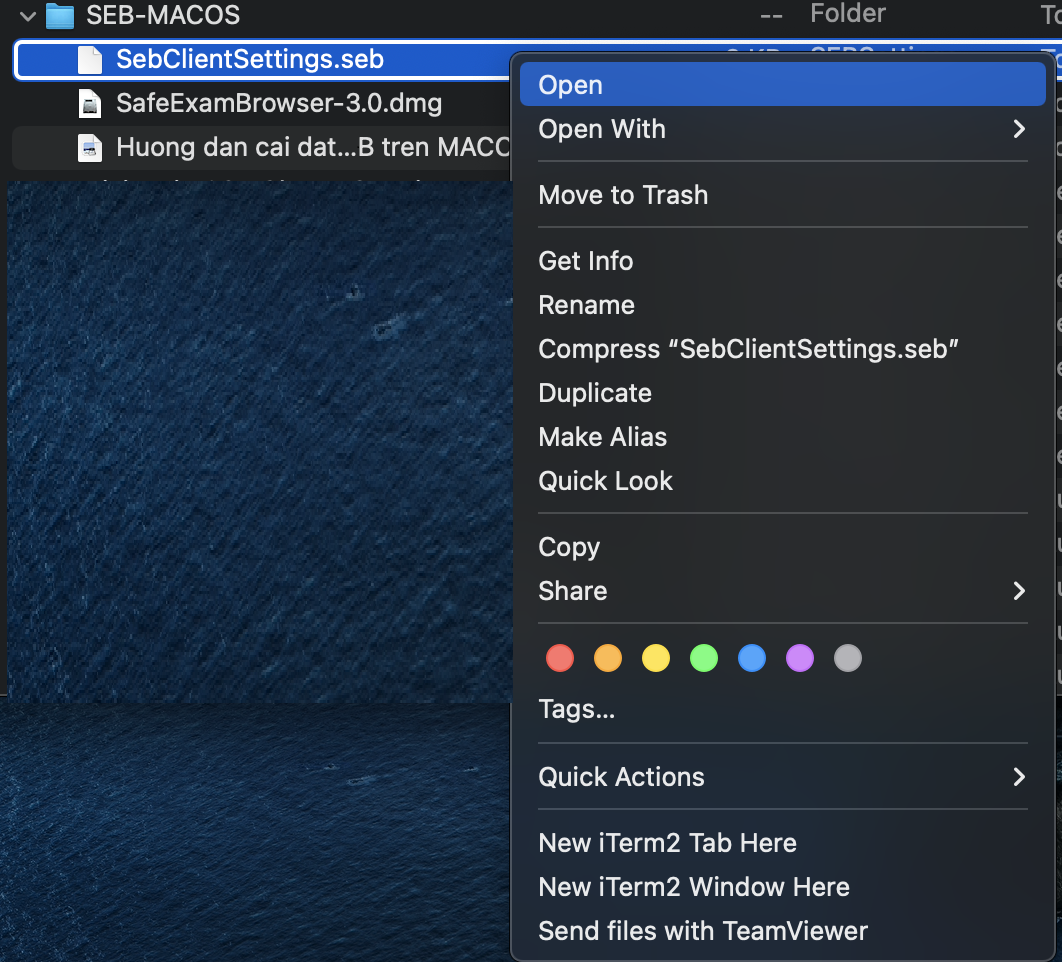
Task: Apply the red color tag
Action: (x=560, y=658)
